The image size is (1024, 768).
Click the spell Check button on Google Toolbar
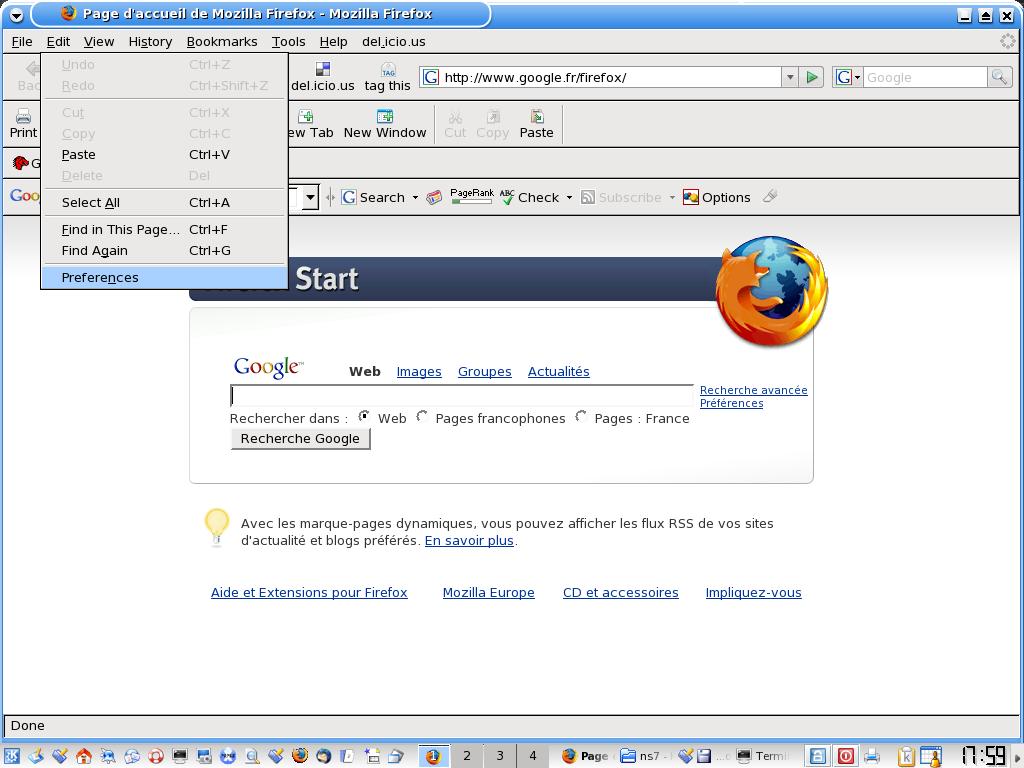click(x=530, y=197)
